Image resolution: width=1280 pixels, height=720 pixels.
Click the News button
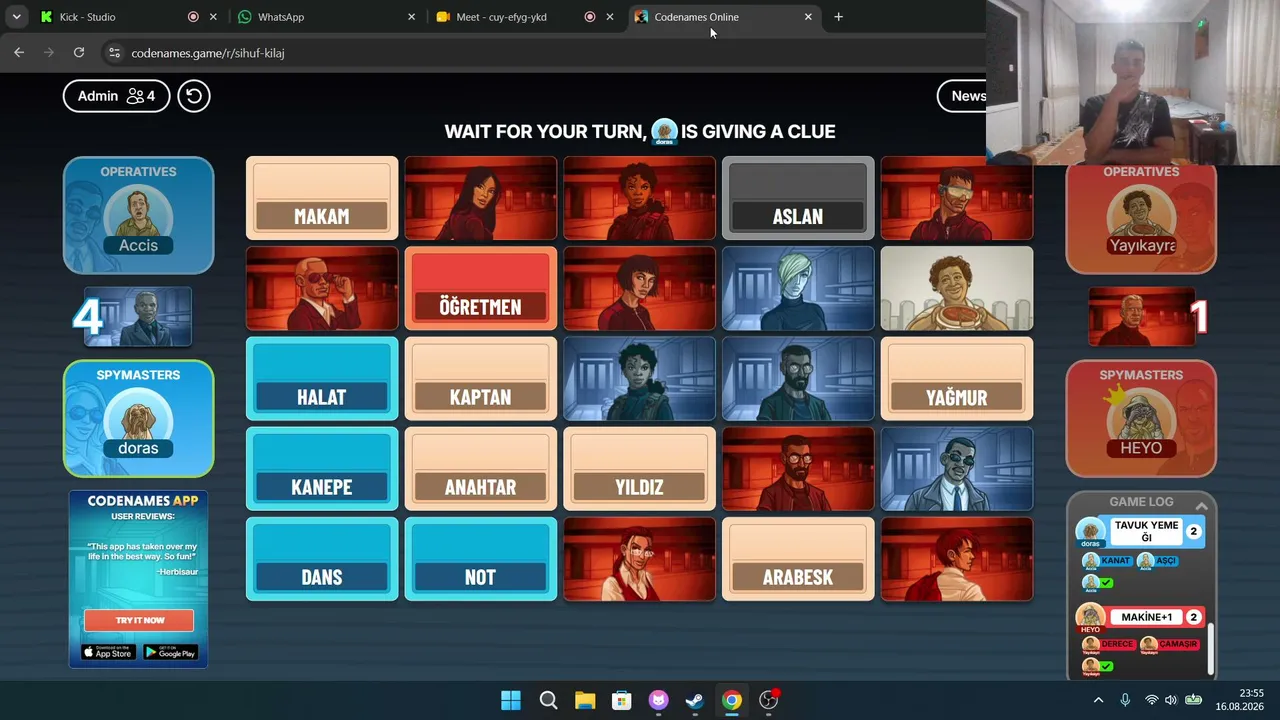pos(962,96)
